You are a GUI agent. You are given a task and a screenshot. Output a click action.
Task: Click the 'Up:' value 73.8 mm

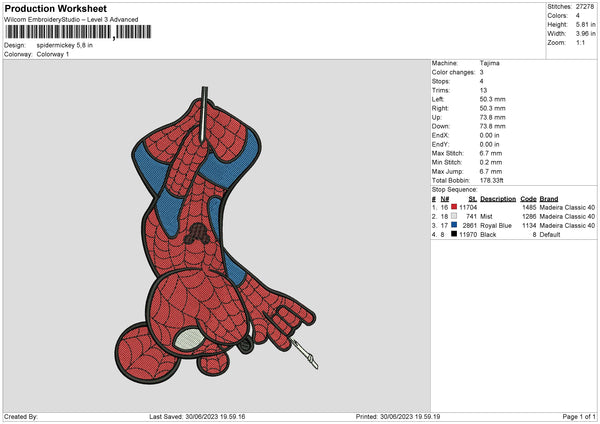tap(492, 117)
